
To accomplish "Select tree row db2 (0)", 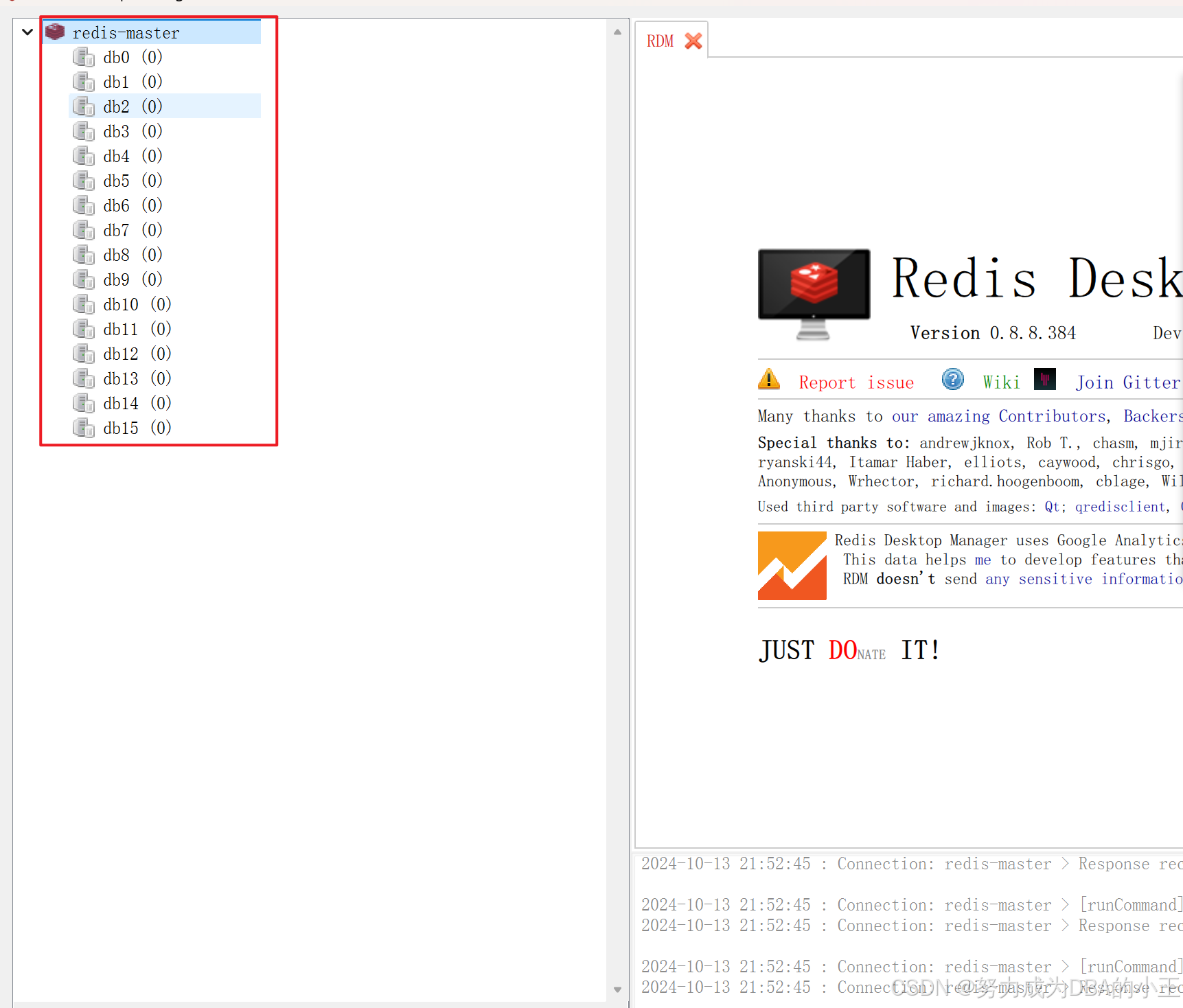I will [x=165, y=106].
